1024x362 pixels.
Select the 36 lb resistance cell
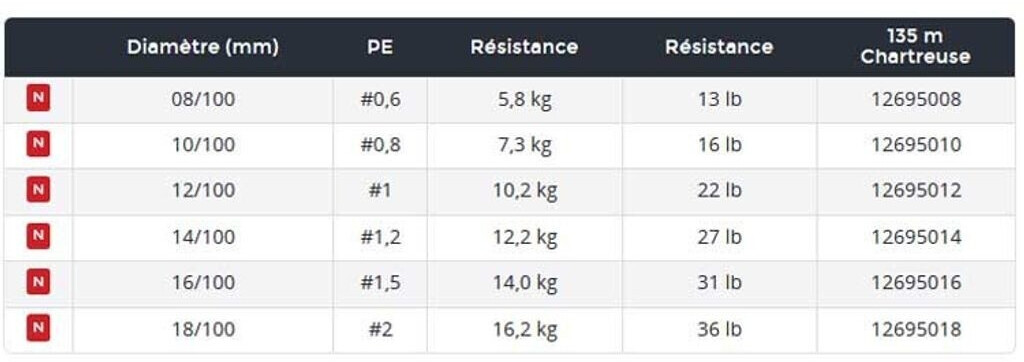click(719, 330)
